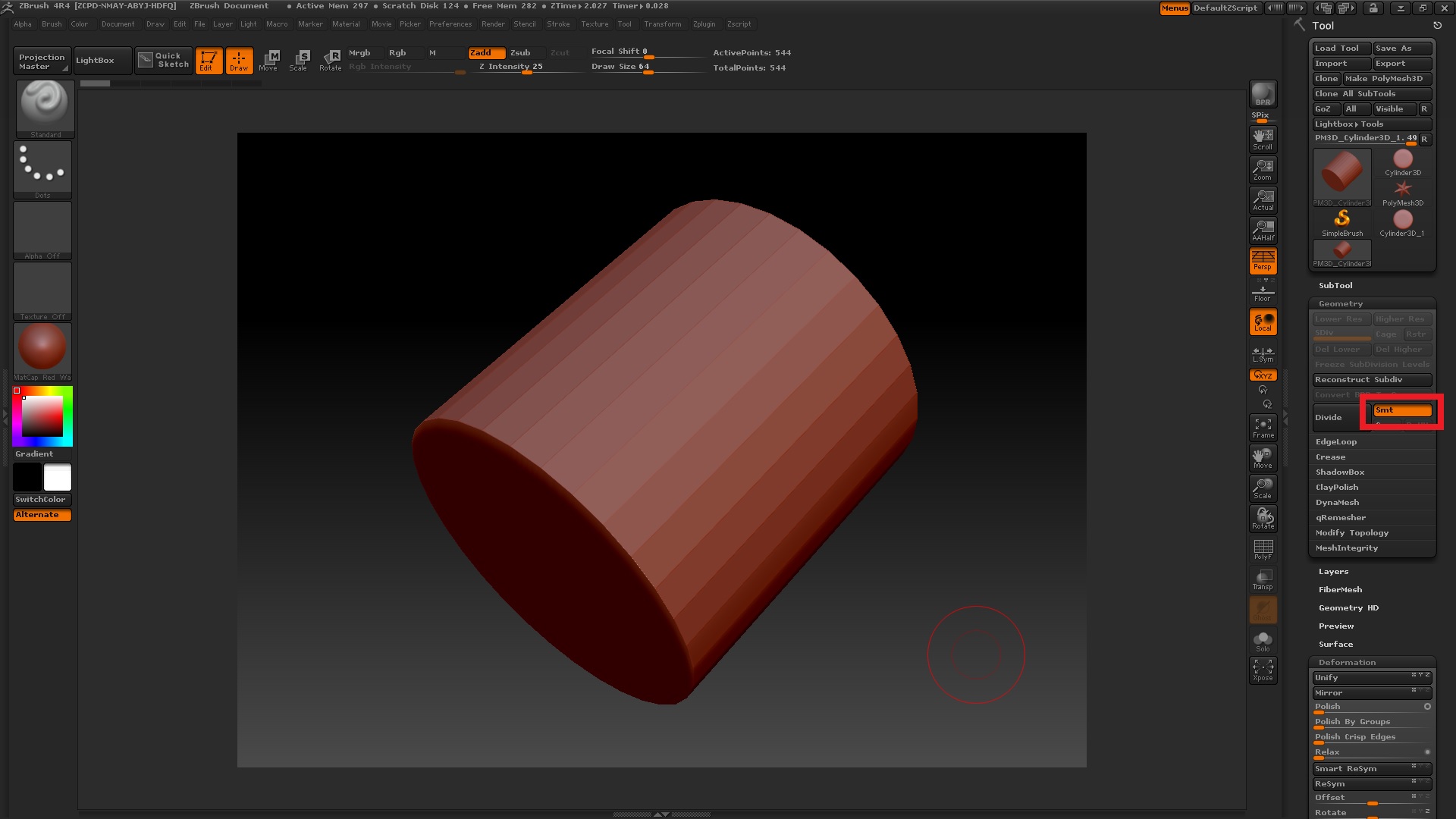The height and width of the screenshot is (819, 1456).
Task: Toggle Alternate color button
Action: (x=42, y=515)
